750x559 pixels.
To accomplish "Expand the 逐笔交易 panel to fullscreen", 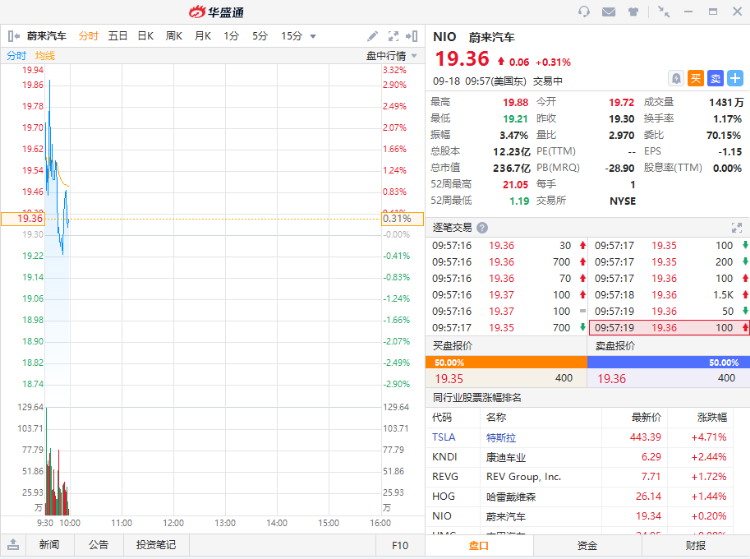I will [737, 228].
